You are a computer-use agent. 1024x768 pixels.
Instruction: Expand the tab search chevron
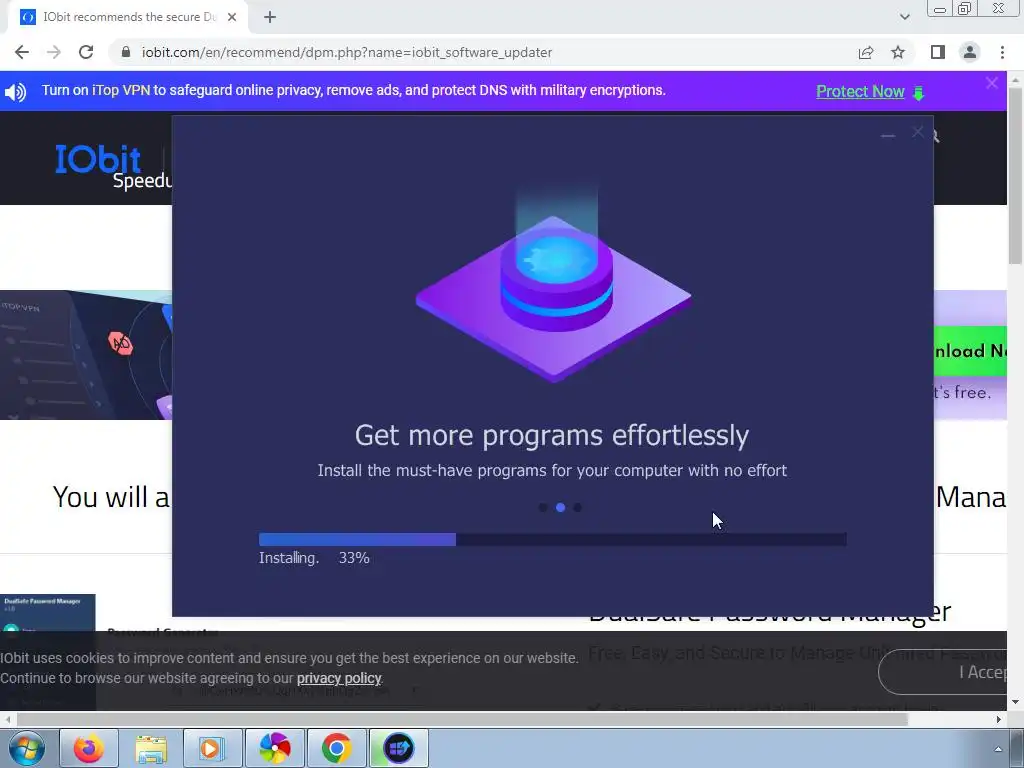pos(904,17)
